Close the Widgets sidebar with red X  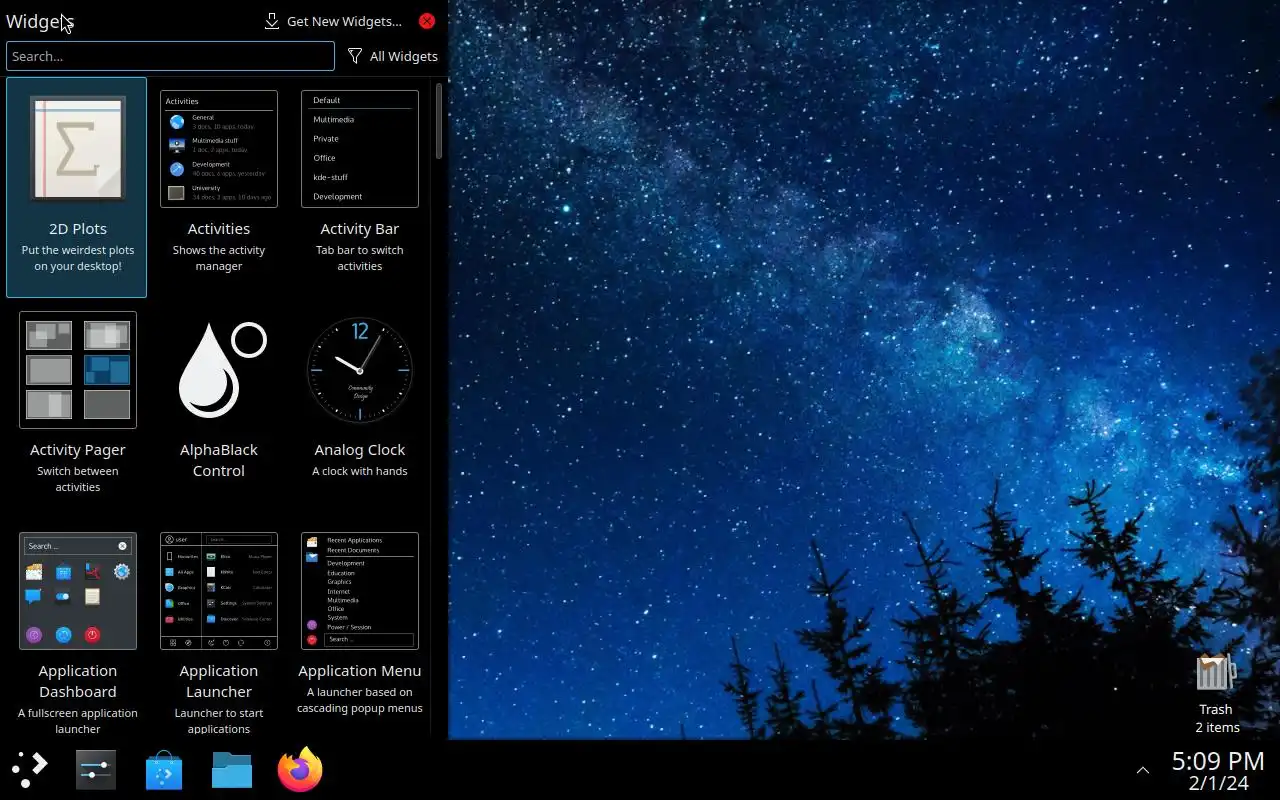click(427, 21)
